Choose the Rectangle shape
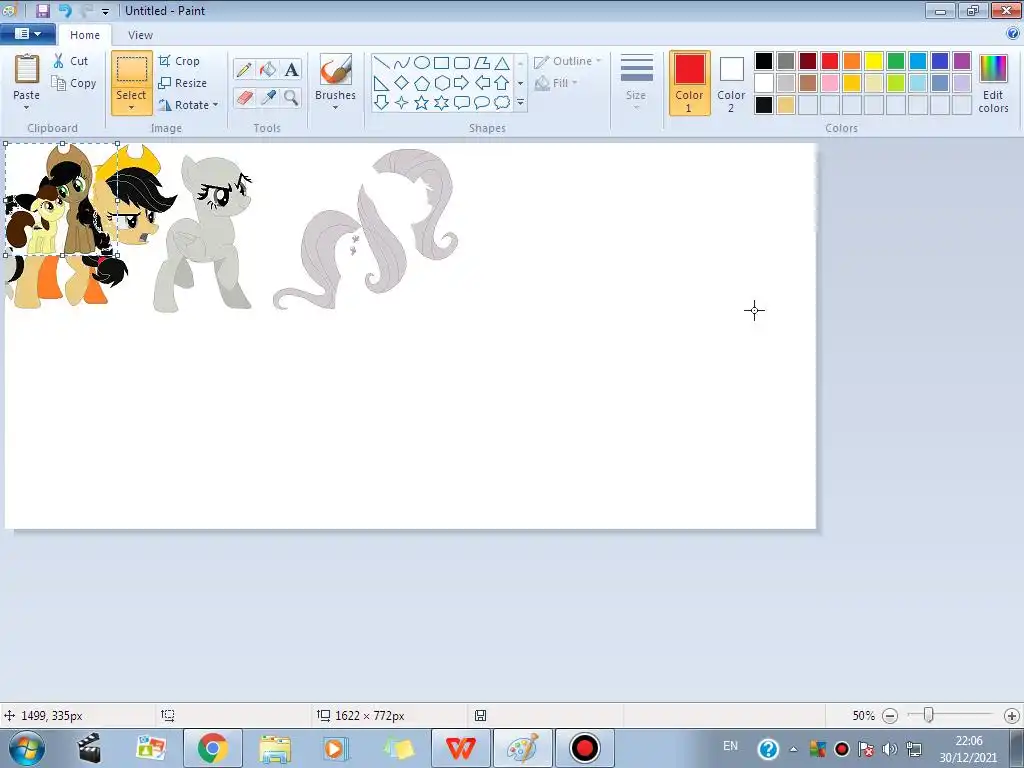1024x768 pixels. tap(441, 63)
